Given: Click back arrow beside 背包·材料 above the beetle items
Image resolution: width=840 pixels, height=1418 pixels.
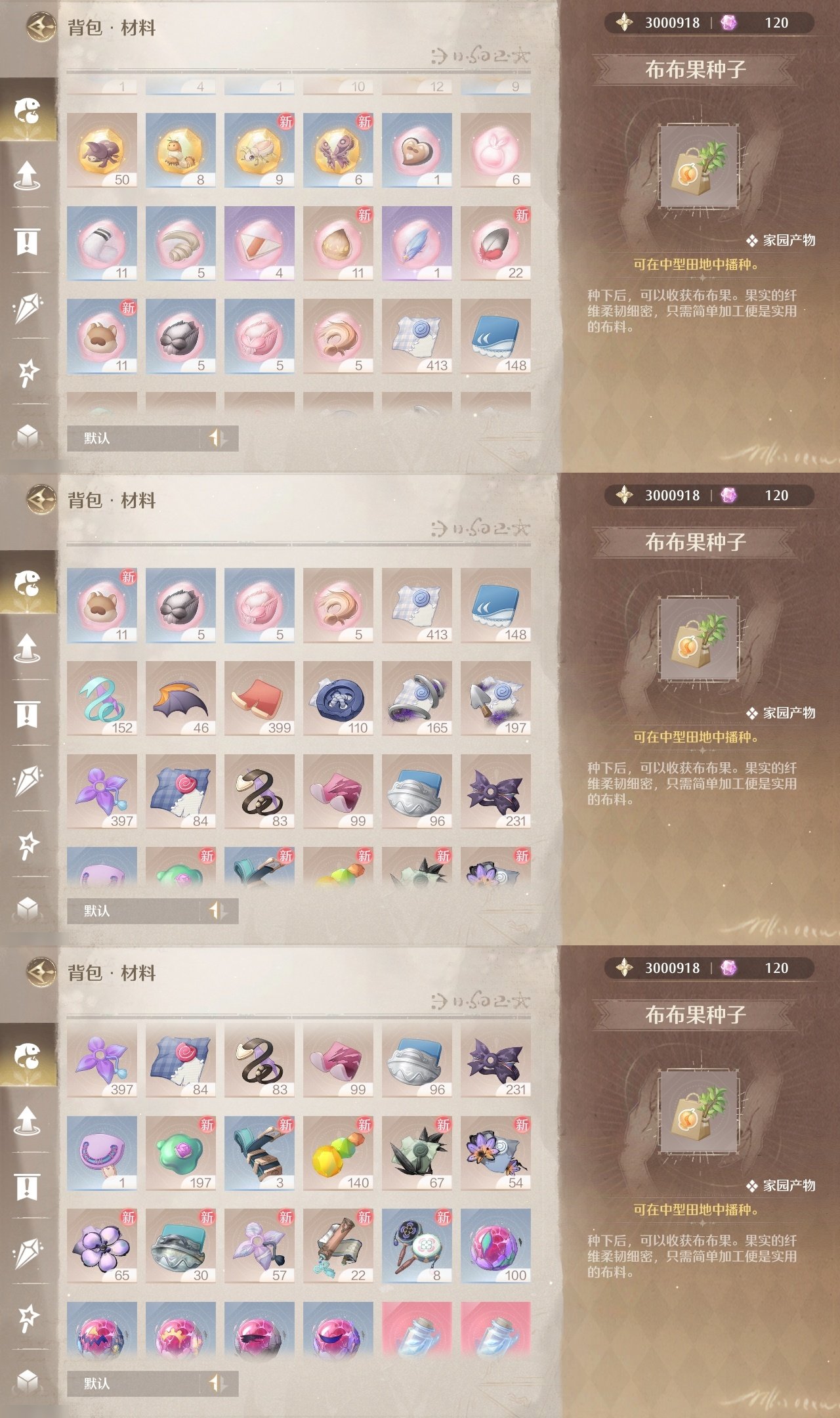Looking at the screenshot, I should (x=41, y=27).
